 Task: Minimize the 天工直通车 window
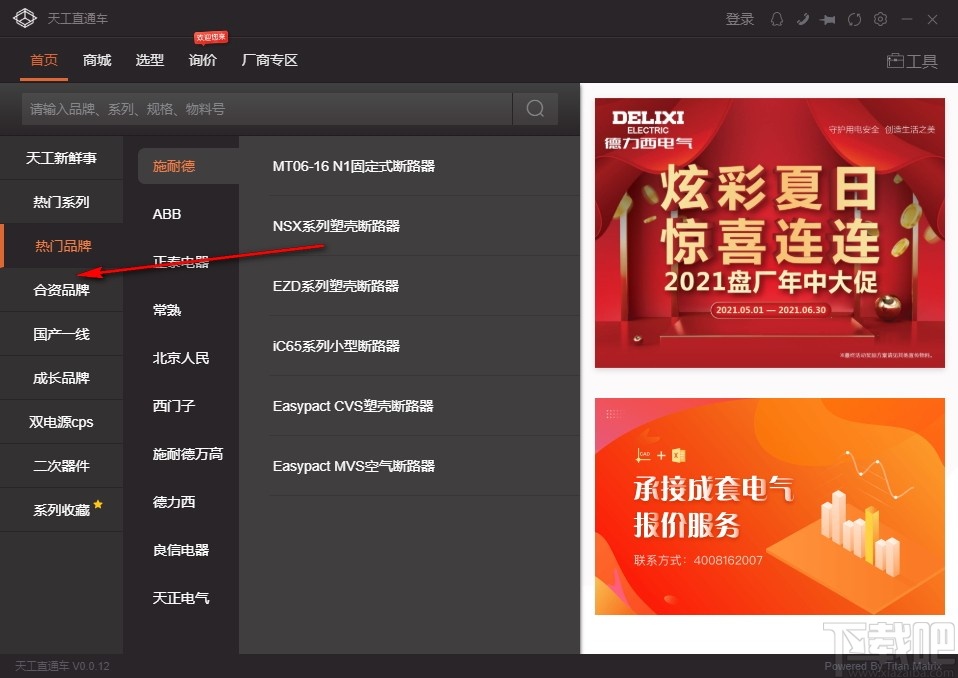tap(907, 20)
